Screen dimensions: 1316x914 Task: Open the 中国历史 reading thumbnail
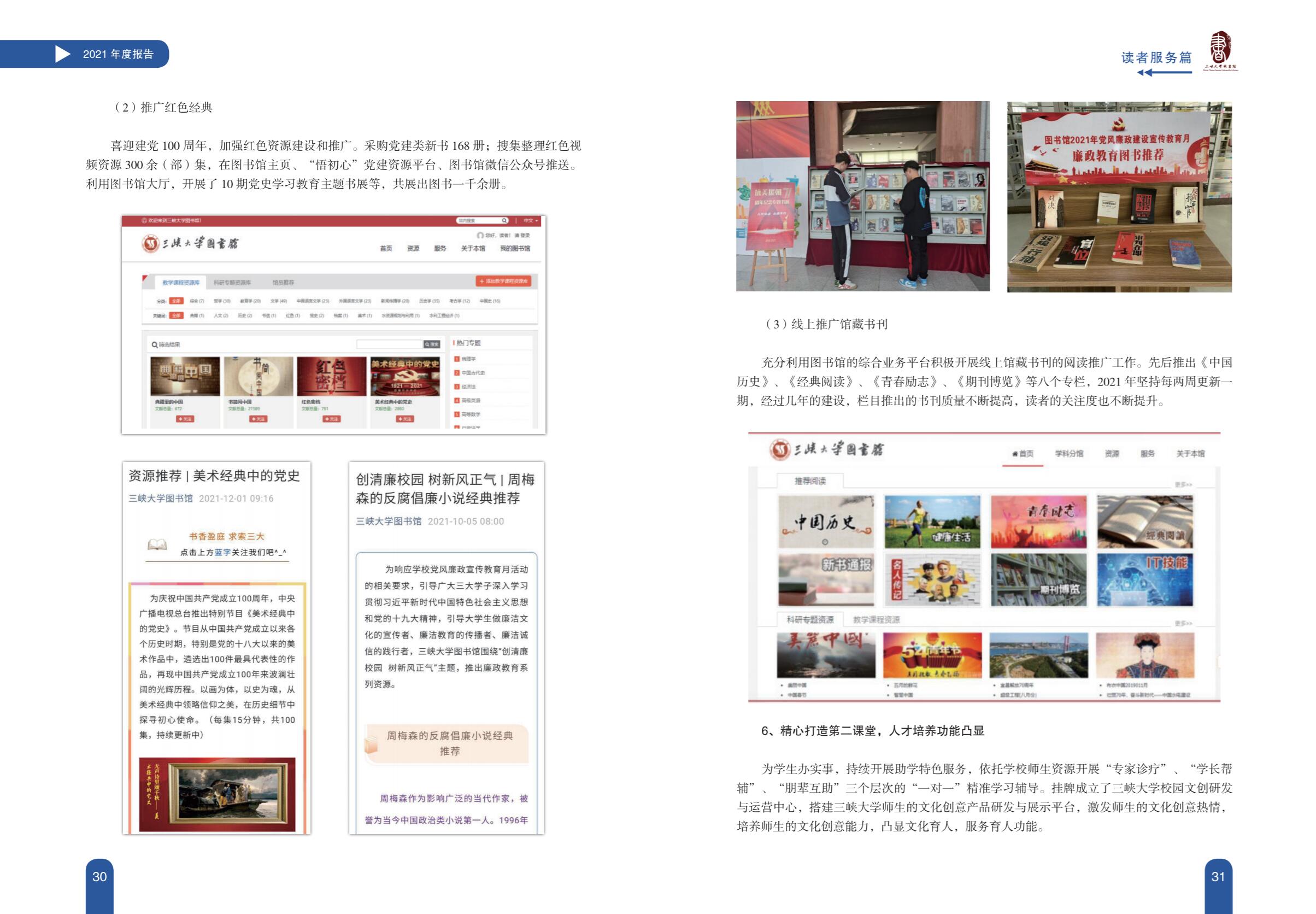825,522
